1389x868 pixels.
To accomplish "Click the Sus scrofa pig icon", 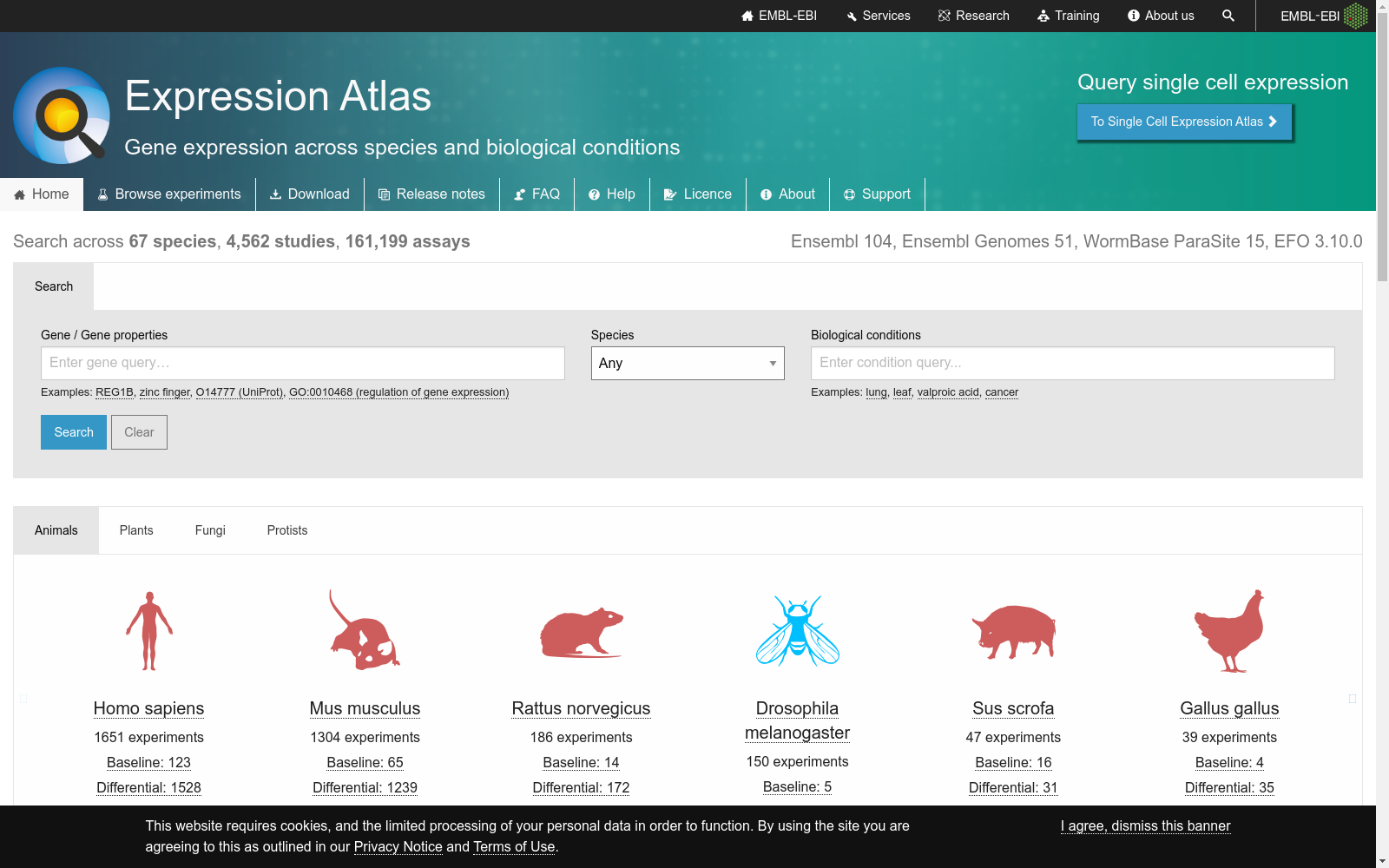I will 1013,632.
